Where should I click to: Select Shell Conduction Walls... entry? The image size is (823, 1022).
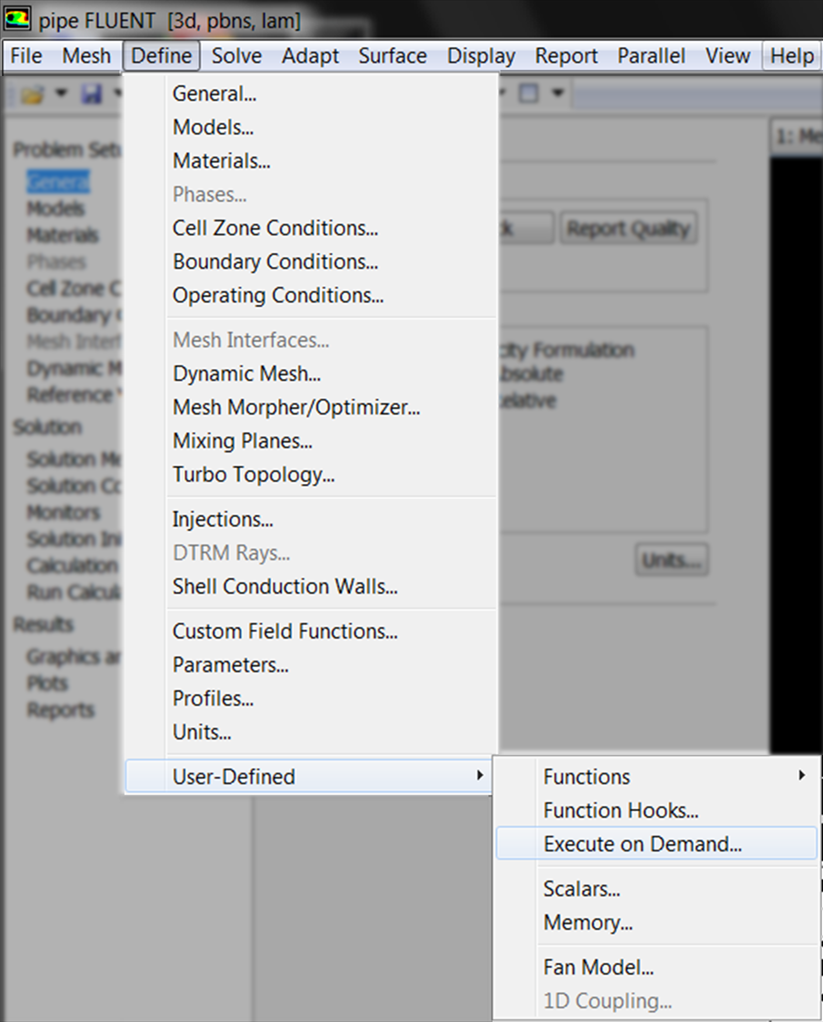pos(310,587)
